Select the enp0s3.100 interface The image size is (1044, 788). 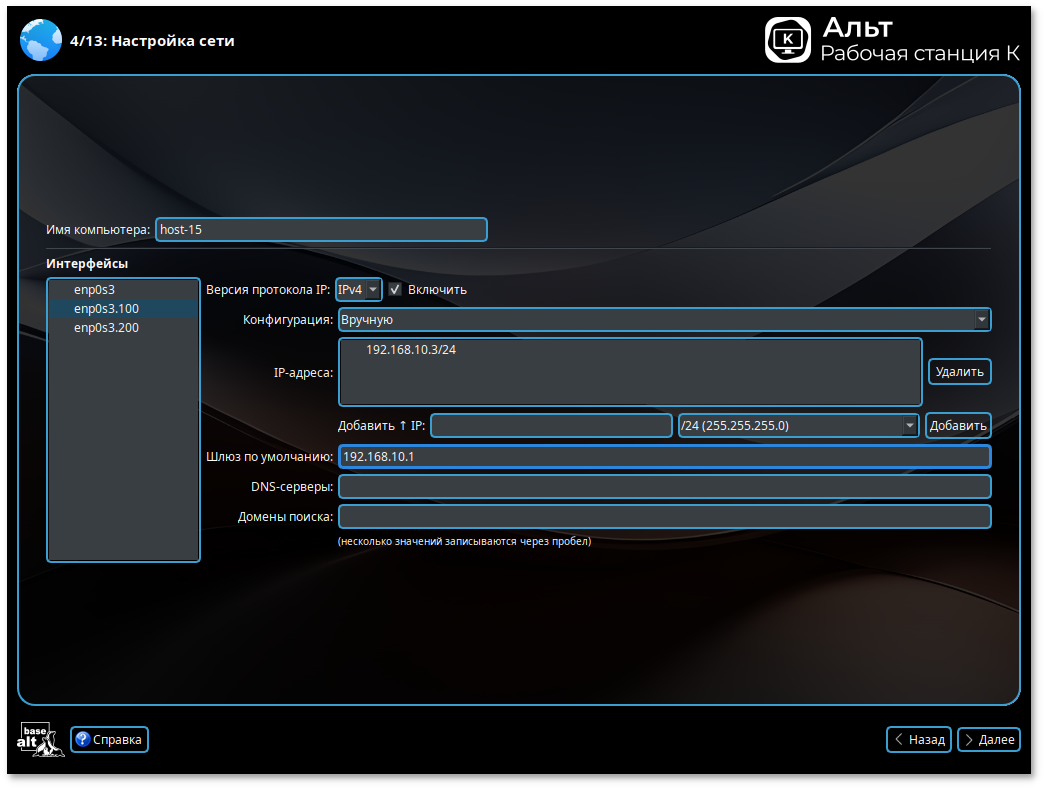tap(106, 309)
